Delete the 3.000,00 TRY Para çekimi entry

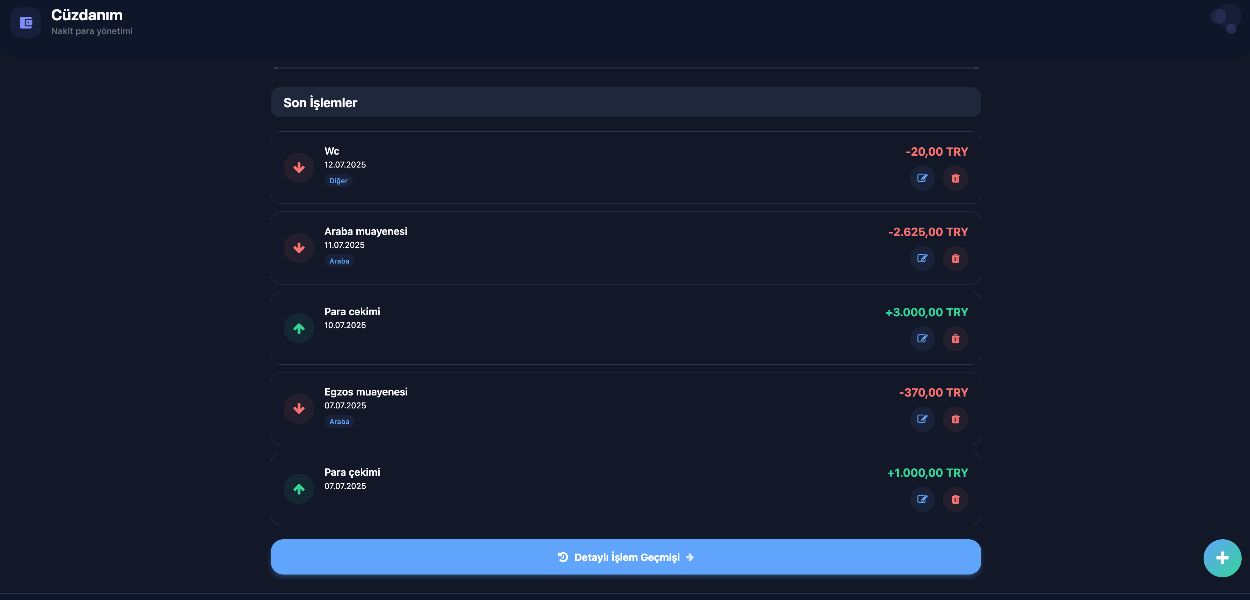(955, 339)
